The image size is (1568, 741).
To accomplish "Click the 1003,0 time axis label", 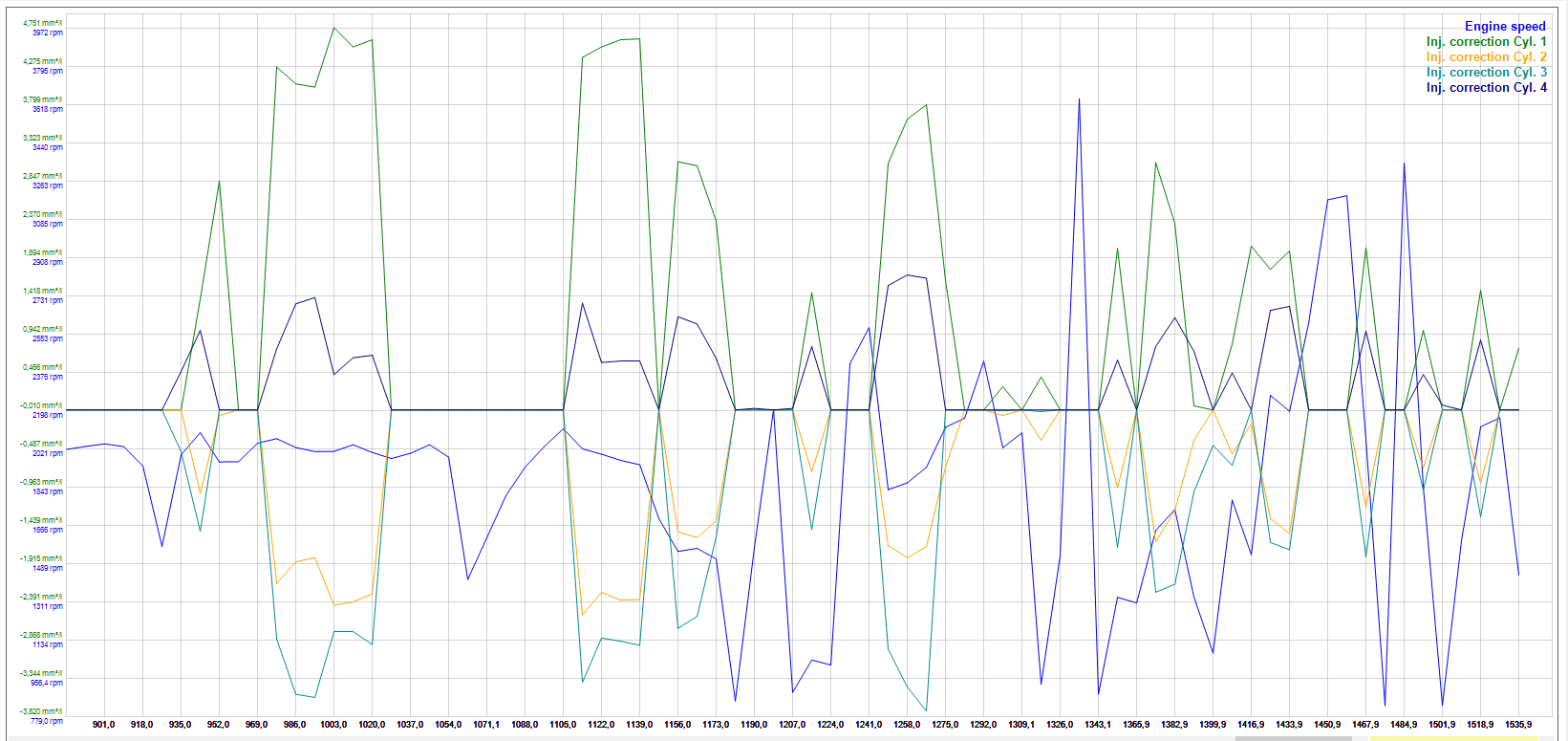I will coord(333,725).
